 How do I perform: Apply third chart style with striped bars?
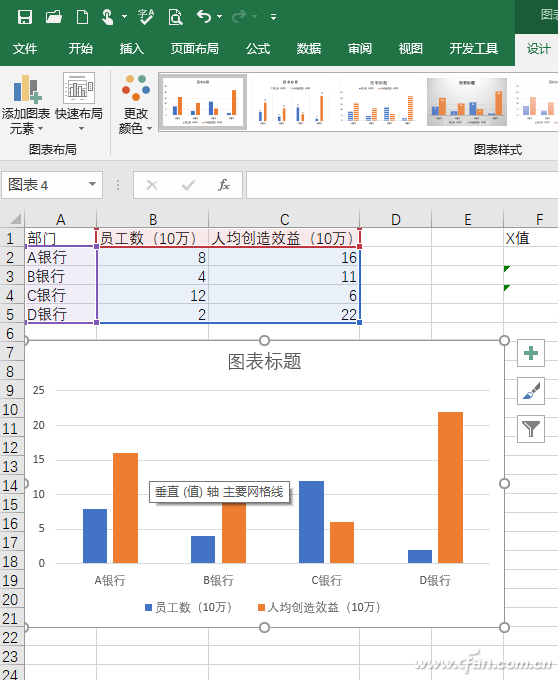coord(379,102)
